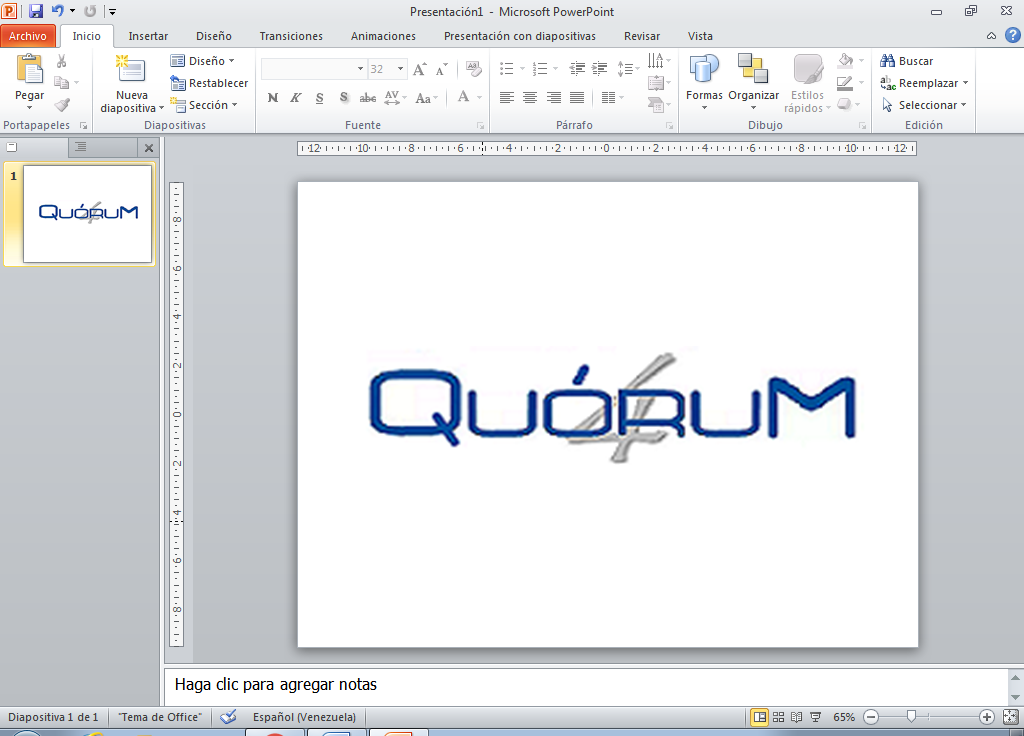Click the Estilos rápidos icon

[x=808, y=84]
